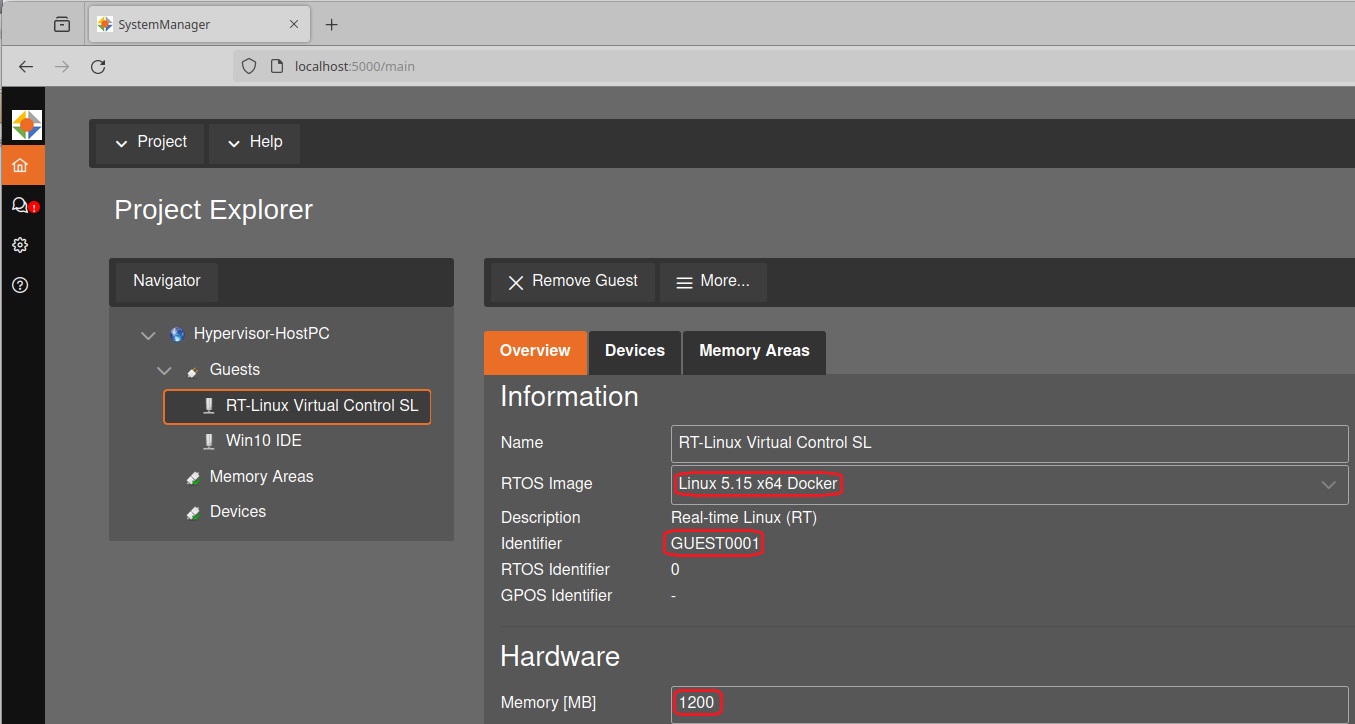
Task: Open the Home page via sidebar icon
Action: coord(23,165)
